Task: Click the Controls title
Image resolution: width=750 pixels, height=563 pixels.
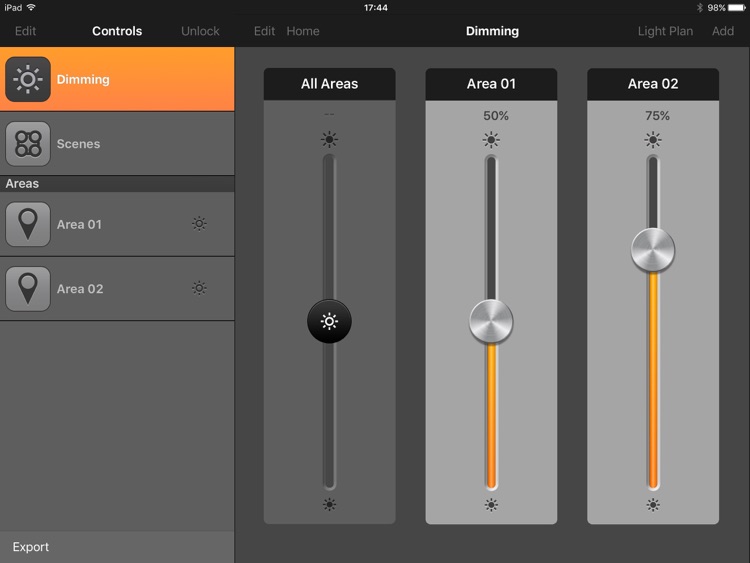Action: coord(117,31)
